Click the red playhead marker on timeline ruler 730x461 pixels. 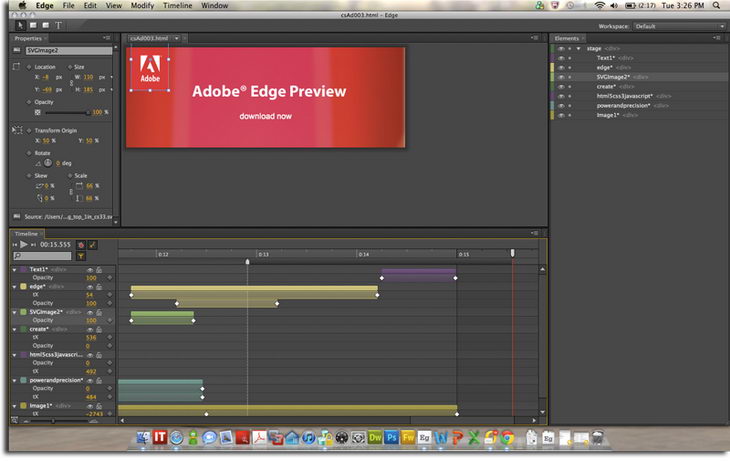click(513, 253)
